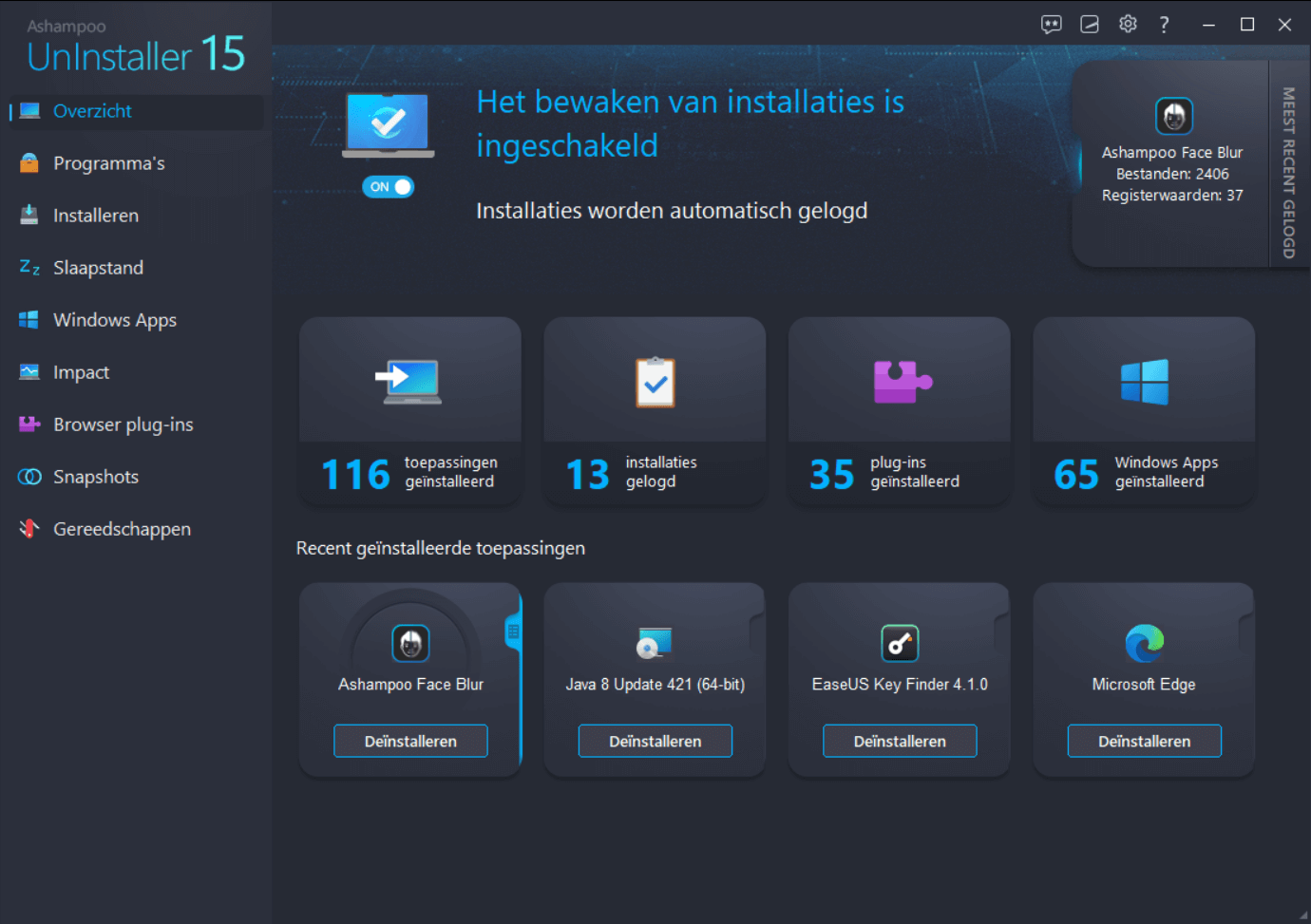This screenshot has height=924, width=1311.
Task: Click Deïnstalleren for EaseUS Key Finder
Action: (900, 741)
